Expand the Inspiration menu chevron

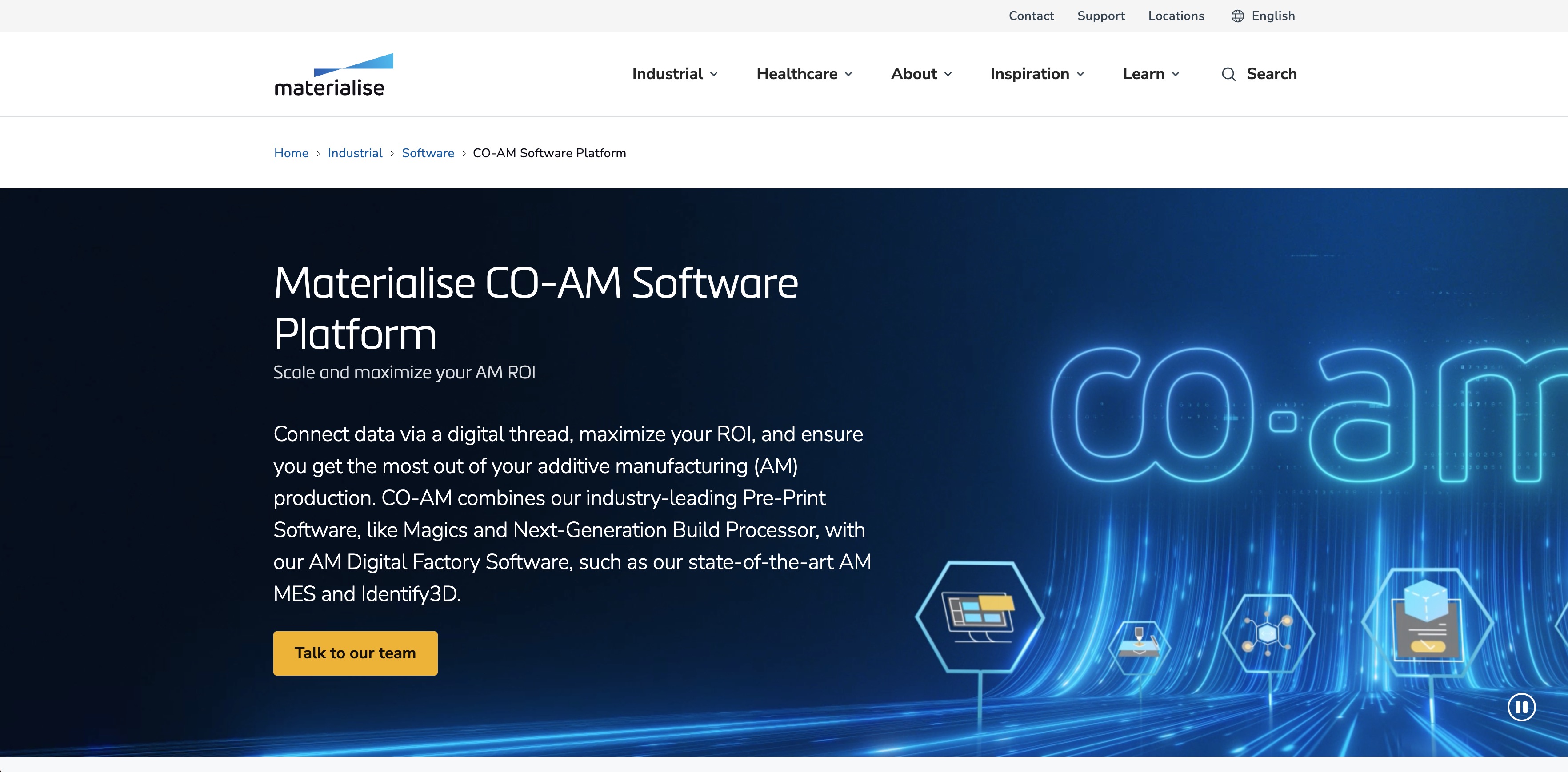[1080, 74]
